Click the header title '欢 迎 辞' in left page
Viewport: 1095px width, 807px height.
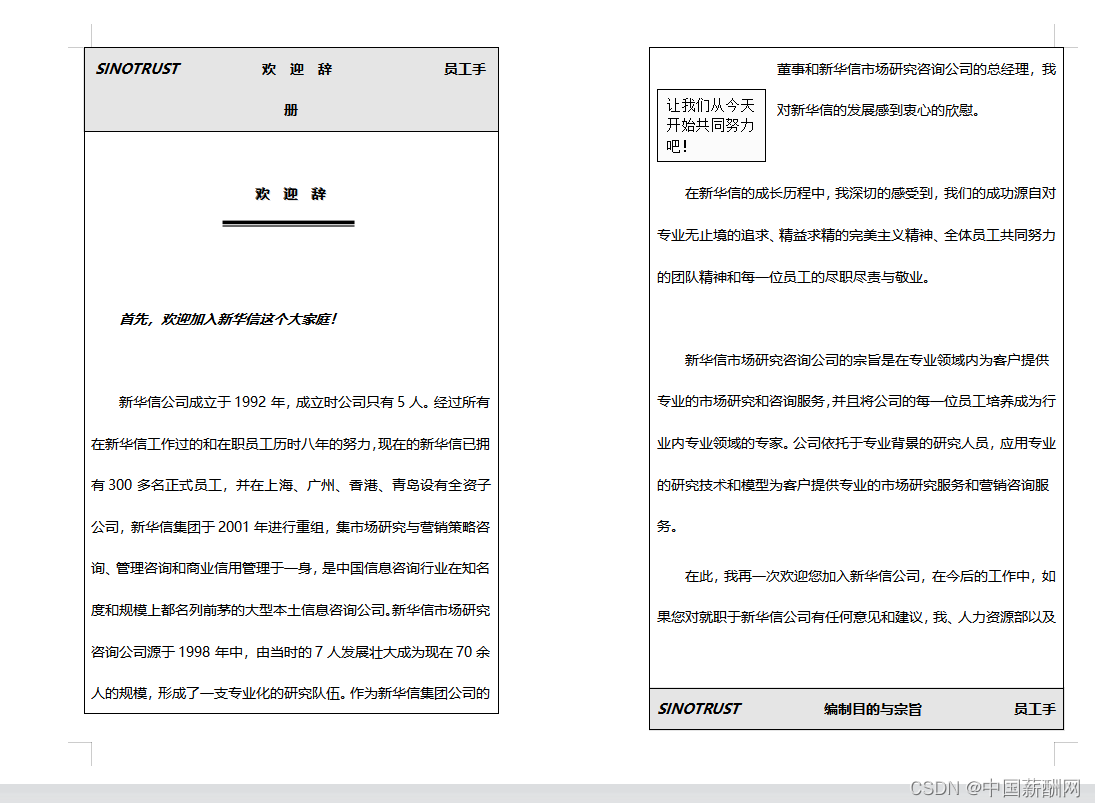coord(297,69)
